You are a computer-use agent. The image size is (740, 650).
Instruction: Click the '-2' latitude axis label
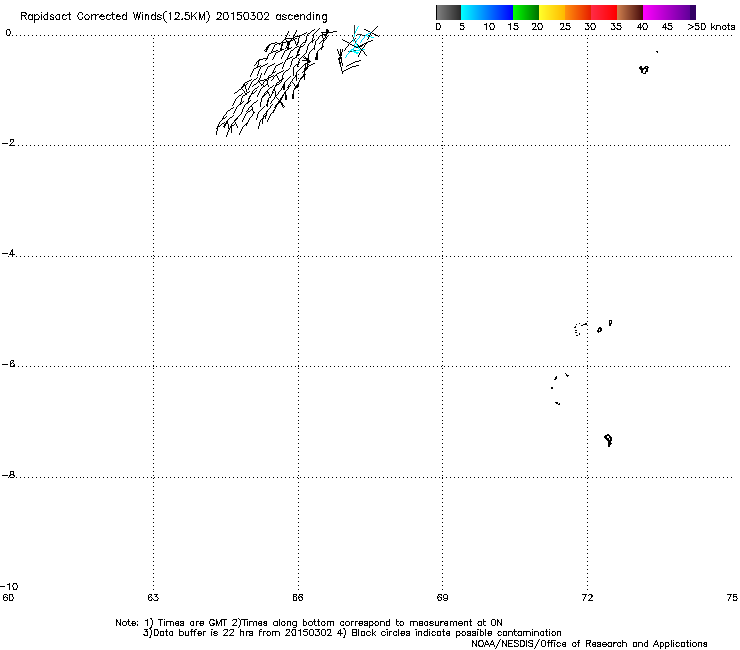[x=8, y=143]
